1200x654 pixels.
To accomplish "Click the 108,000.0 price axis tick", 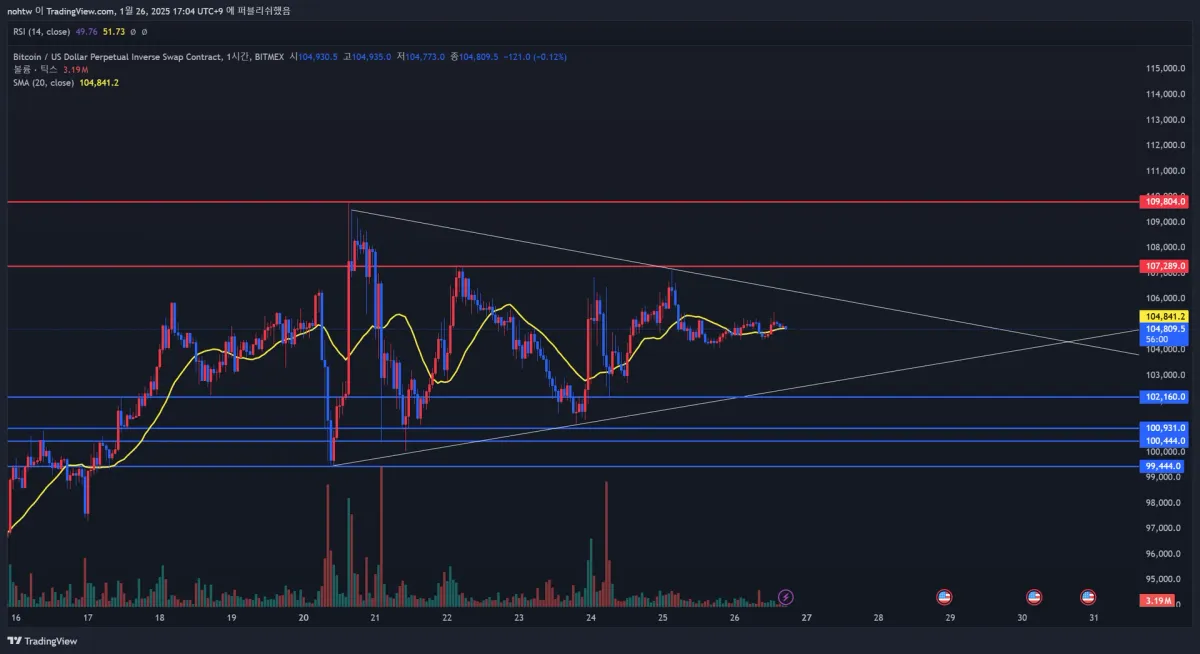I will click(x=1166, y=247).
